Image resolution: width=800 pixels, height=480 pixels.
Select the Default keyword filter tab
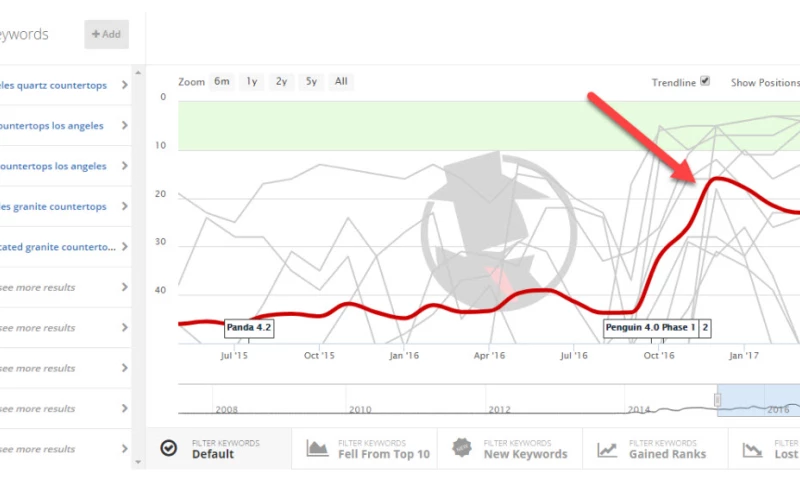coord(219,449)
